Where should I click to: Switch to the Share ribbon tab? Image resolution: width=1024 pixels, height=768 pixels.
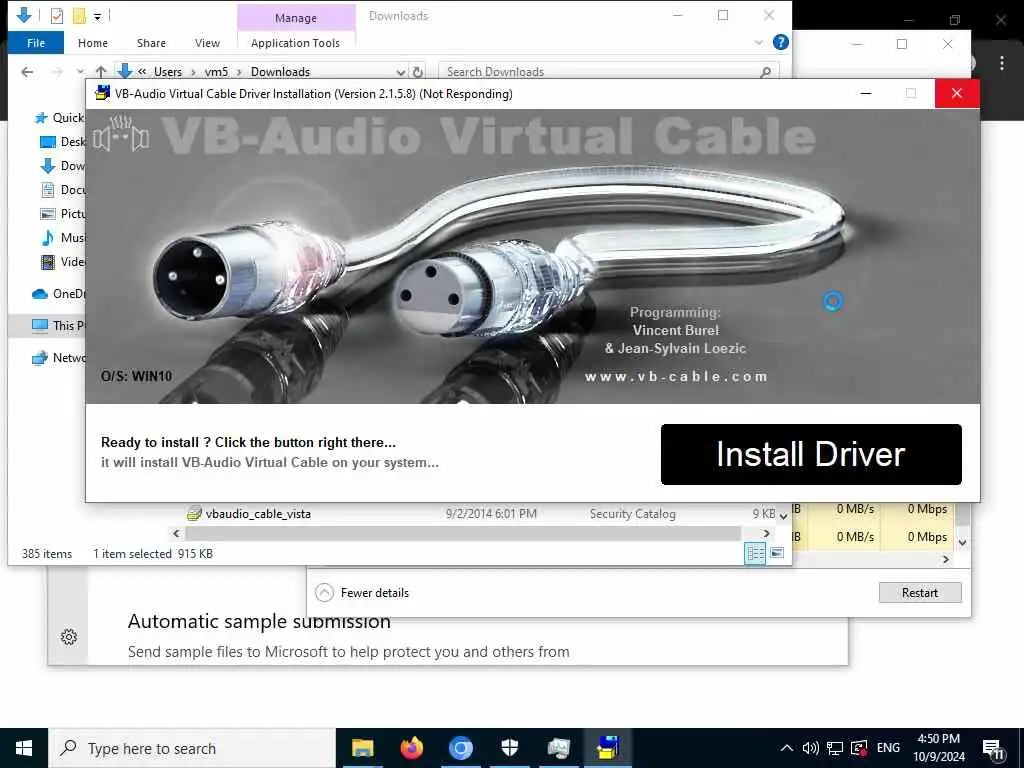(x=151, y=43)
